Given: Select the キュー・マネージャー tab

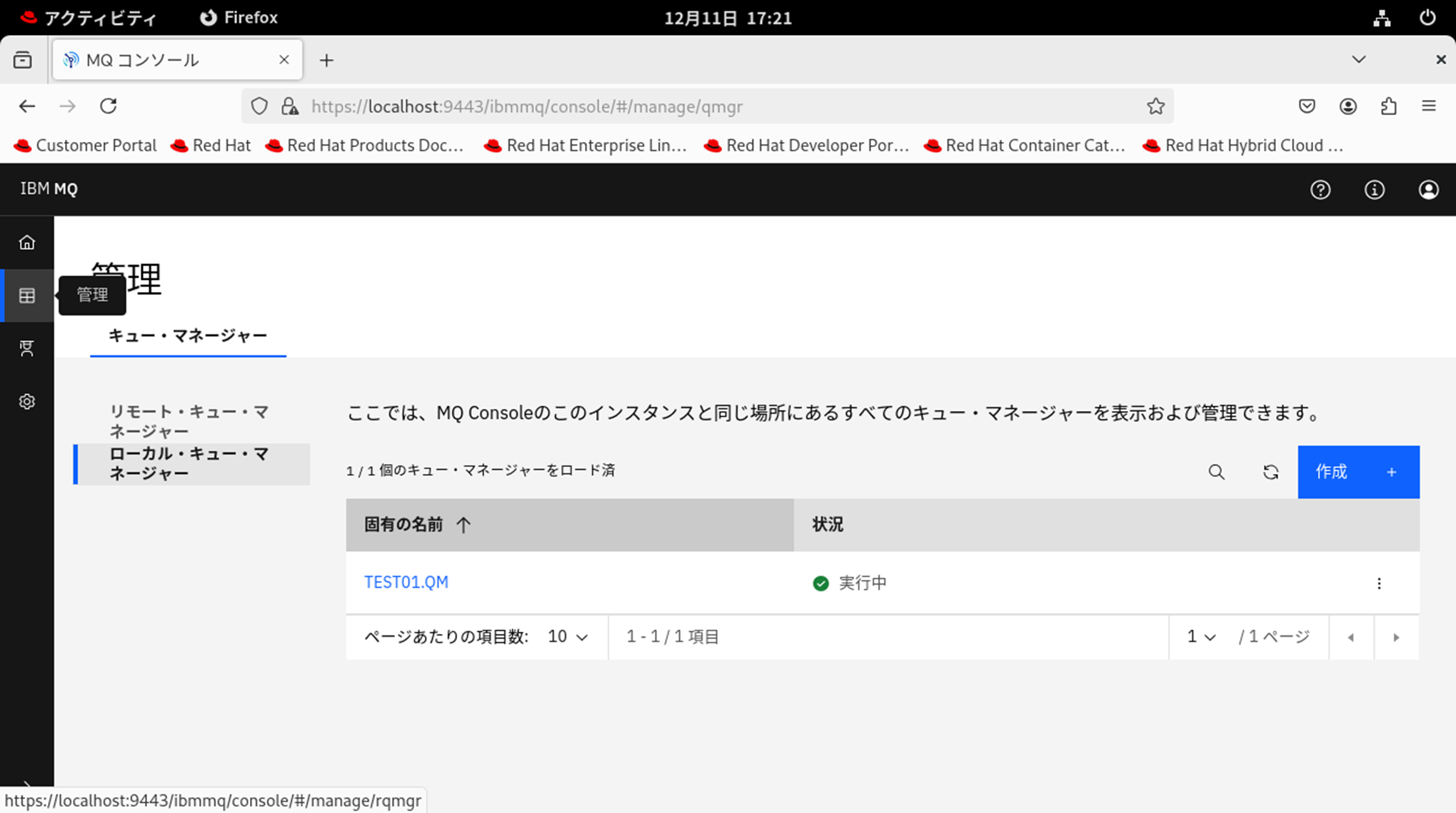Looking at the screenshot, I should click(188, 335).
